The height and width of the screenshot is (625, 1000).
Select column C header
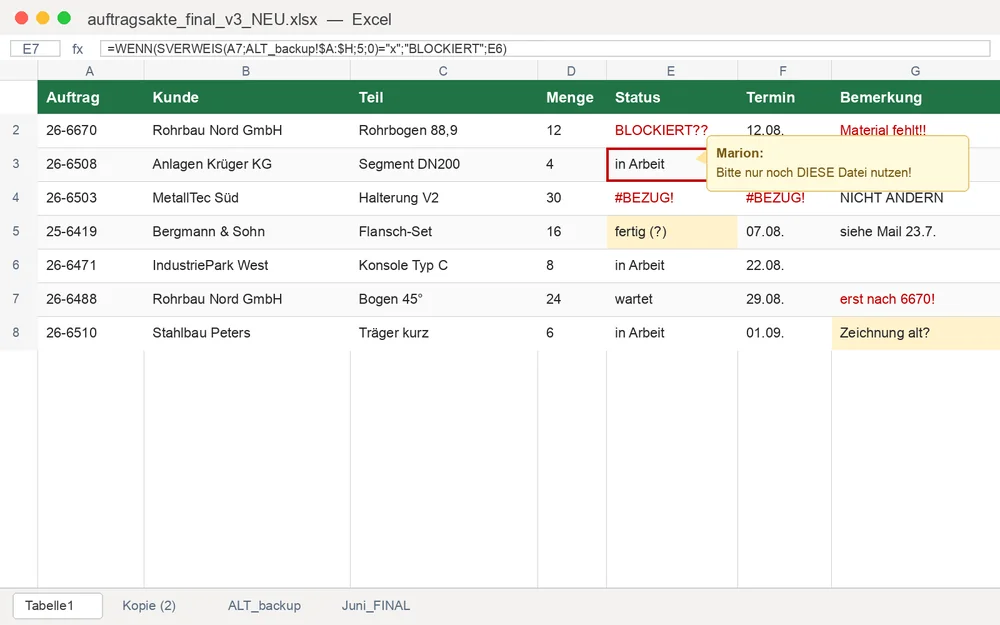pos(444,71)
